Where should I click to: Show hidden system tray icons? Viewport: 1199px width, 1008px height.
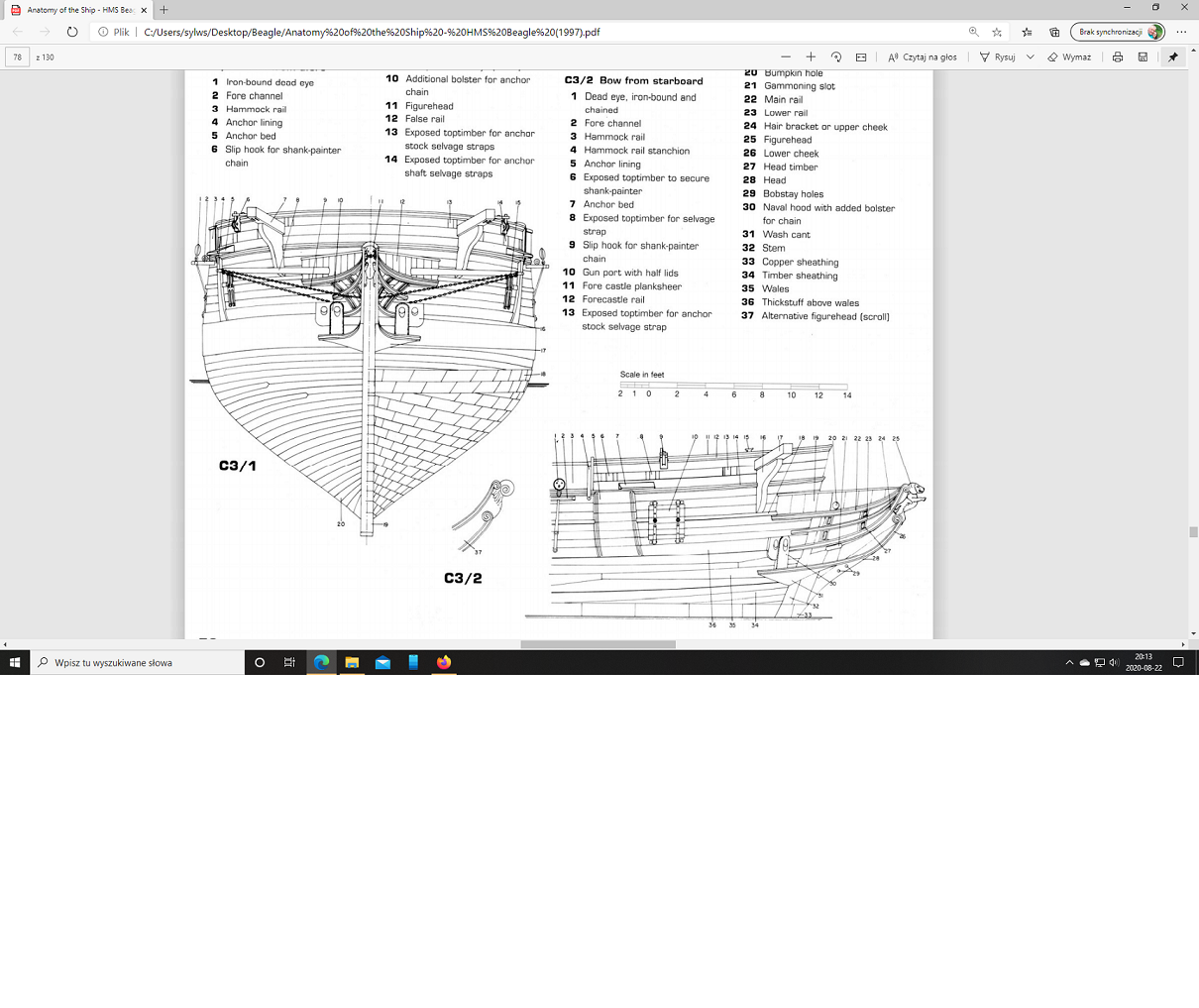coord(1069,663)
